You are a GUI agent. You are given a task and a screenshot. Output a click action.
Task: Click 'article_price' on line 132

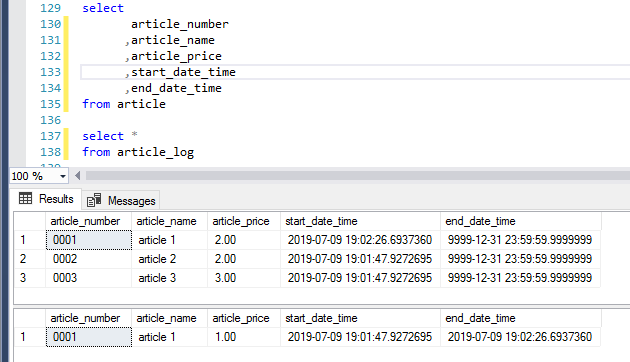tap(176, 57)
